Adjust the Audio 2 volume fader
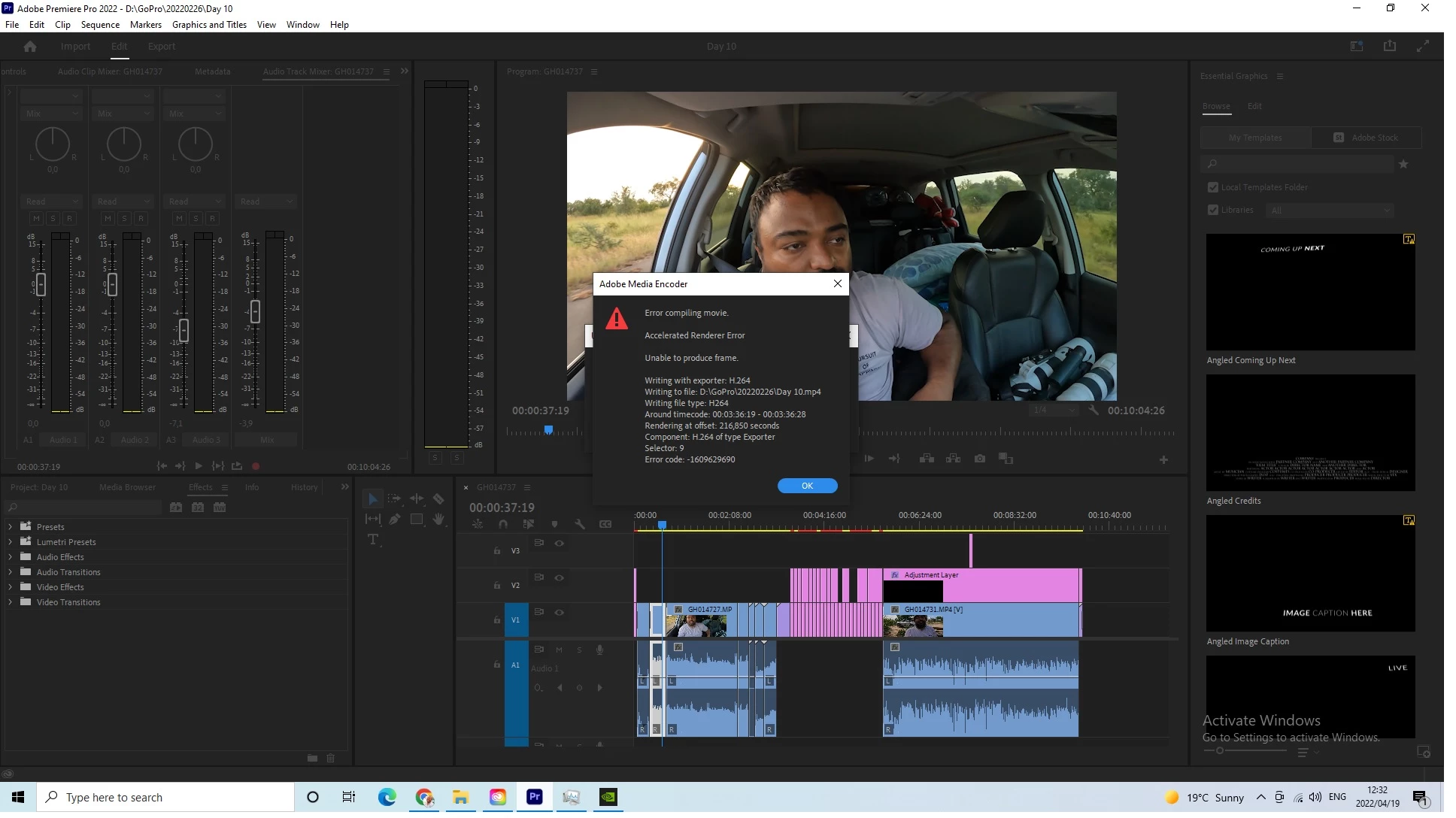 (112, 284)
